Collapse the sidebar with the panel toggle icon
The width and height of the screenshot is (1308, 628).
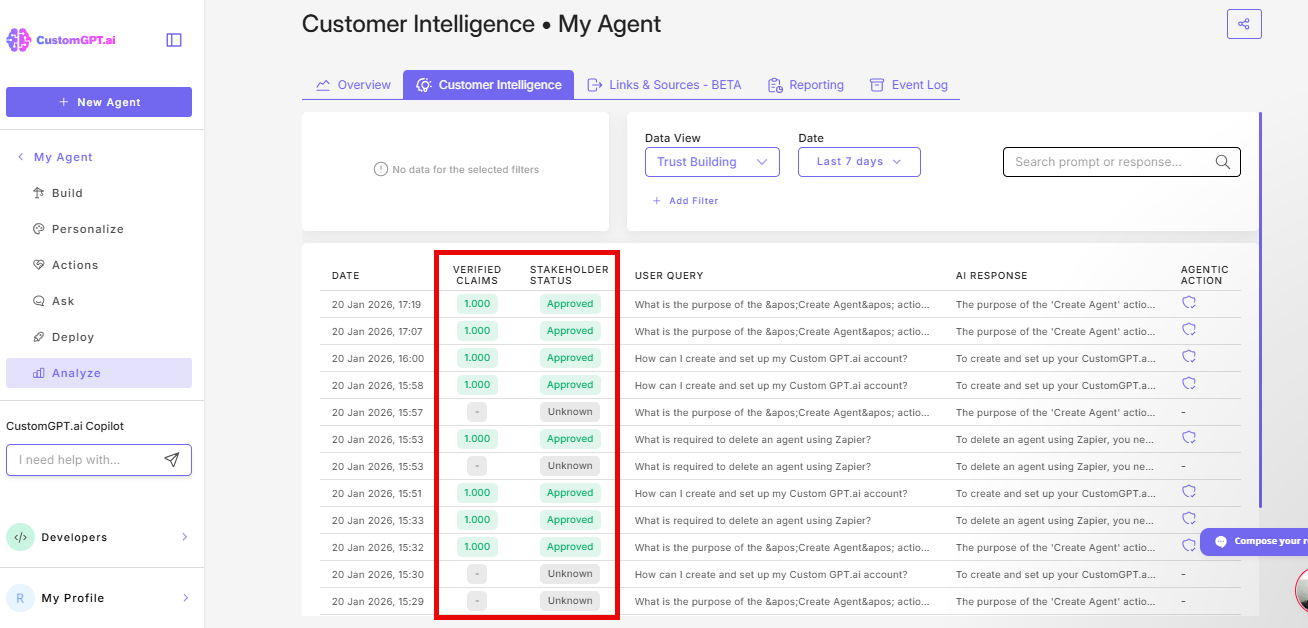[x=174, y=40]
